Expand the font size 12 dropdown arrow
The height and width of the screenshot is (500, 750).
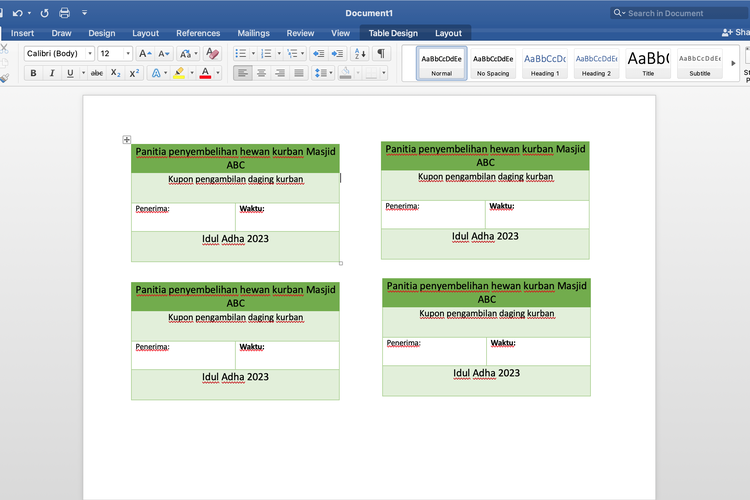click(128, 54)
